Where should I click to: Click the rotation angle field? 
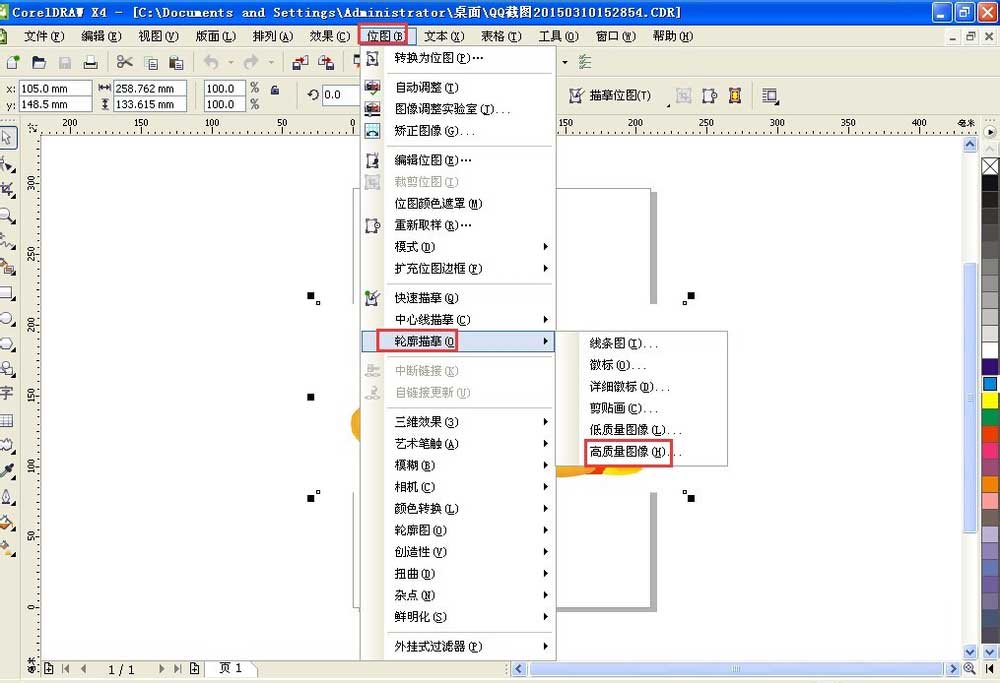340,95
